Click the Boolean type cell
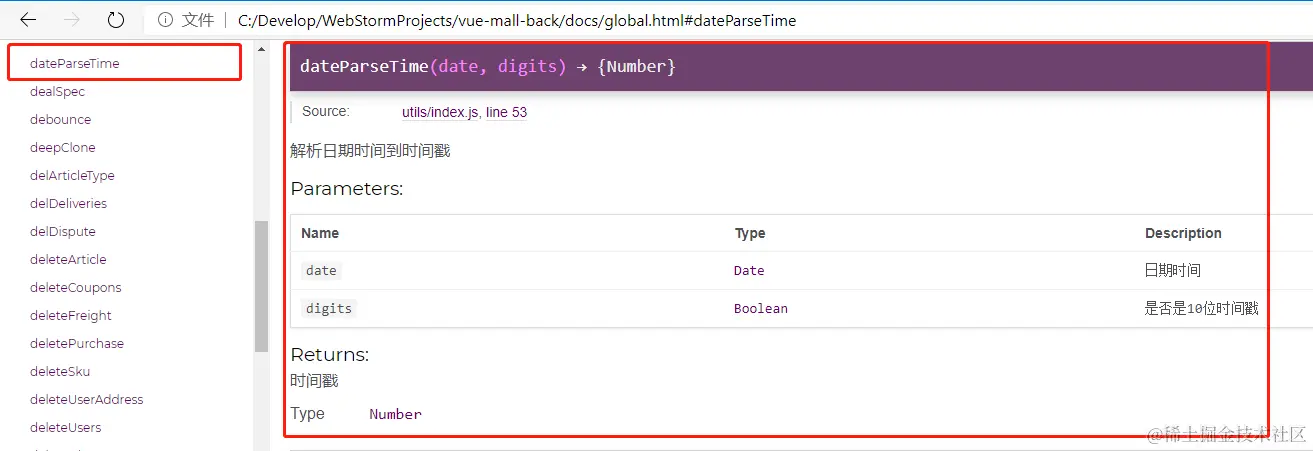 point(761,308)
